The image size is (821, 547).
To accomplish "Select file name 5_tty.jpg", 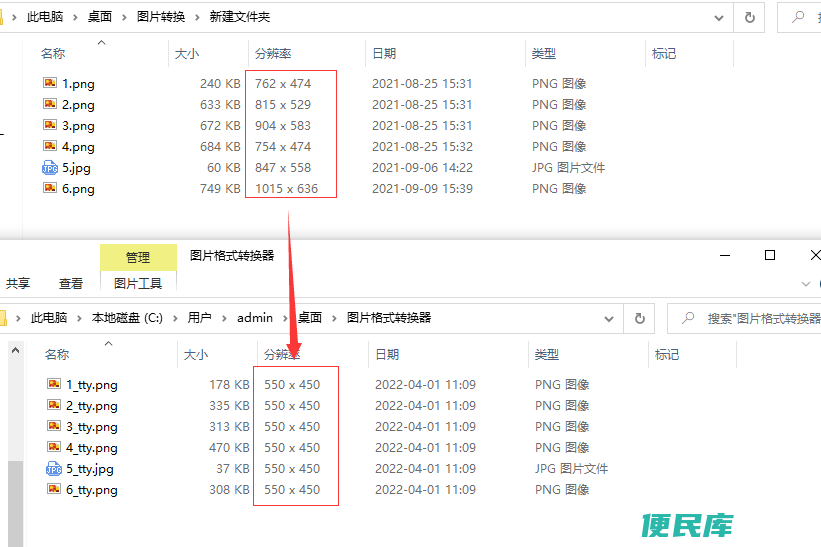I will (x=90, y=468).
